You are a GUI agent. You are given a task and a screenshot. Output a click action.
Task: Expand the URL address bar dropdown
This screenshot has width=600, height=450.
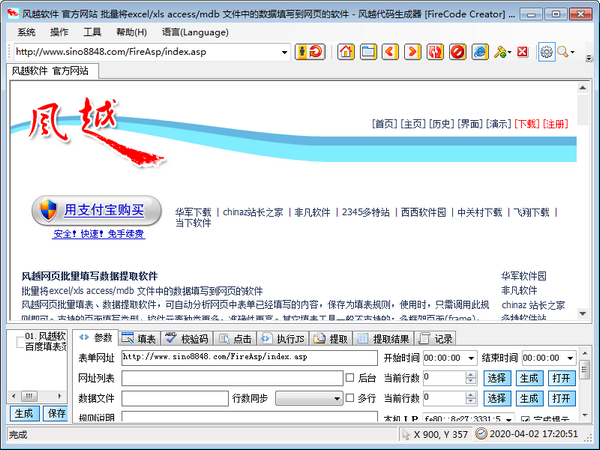click(x=284, y=52)
